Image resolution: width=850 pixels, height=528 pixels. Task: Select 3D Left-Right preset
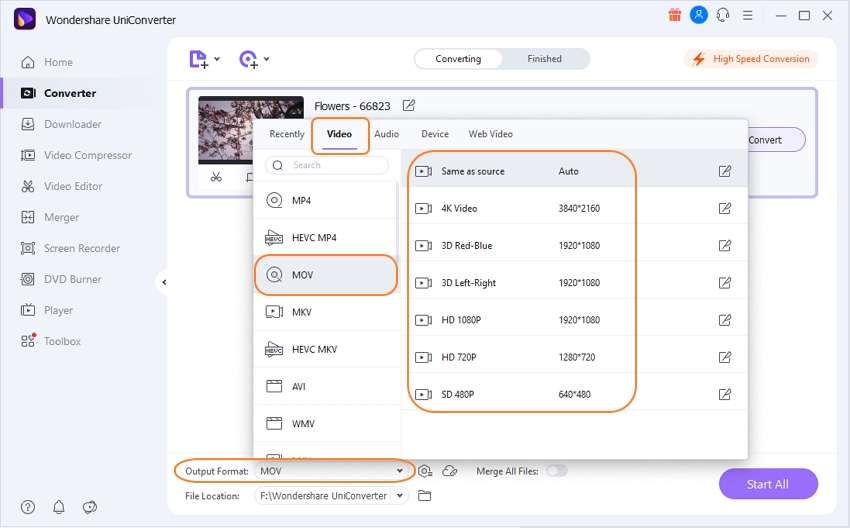point(575,282)
